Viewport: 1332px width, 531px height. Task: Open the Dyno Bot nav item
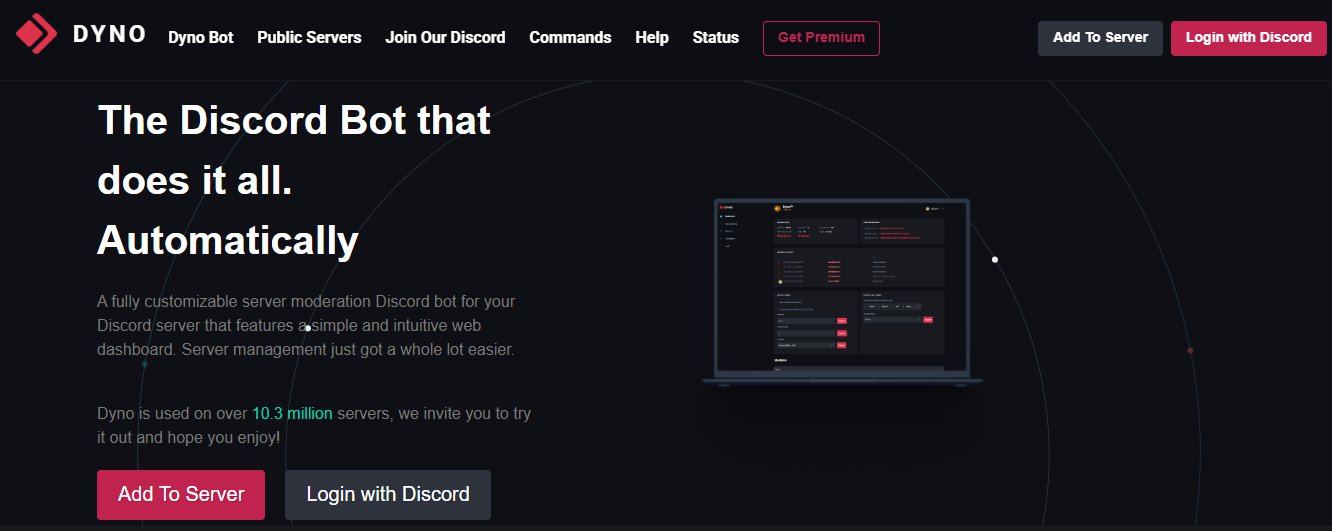pos(201,38)
